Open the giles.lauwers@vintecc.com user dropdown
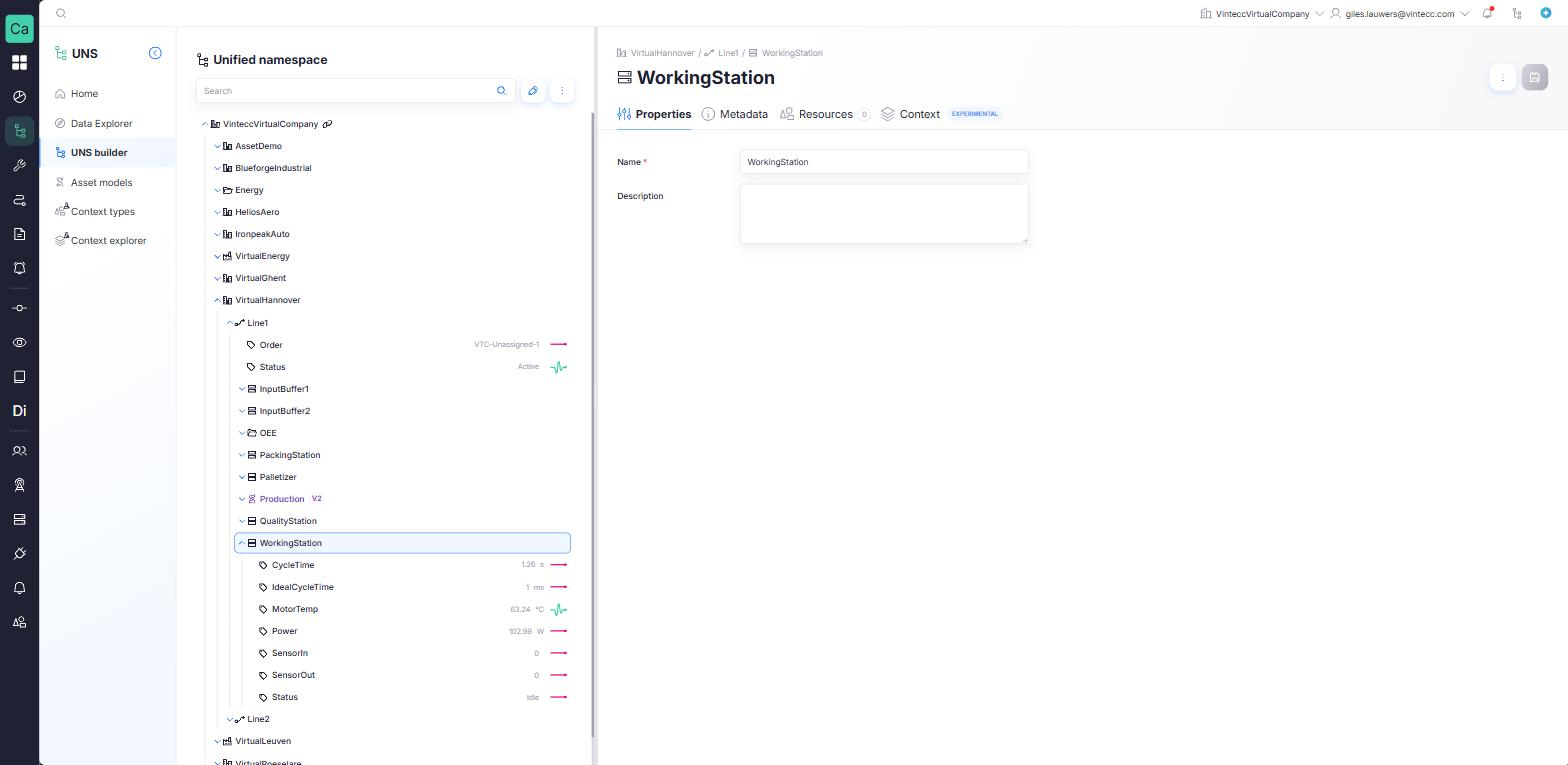The image size is (1568, 765). 1399,14
